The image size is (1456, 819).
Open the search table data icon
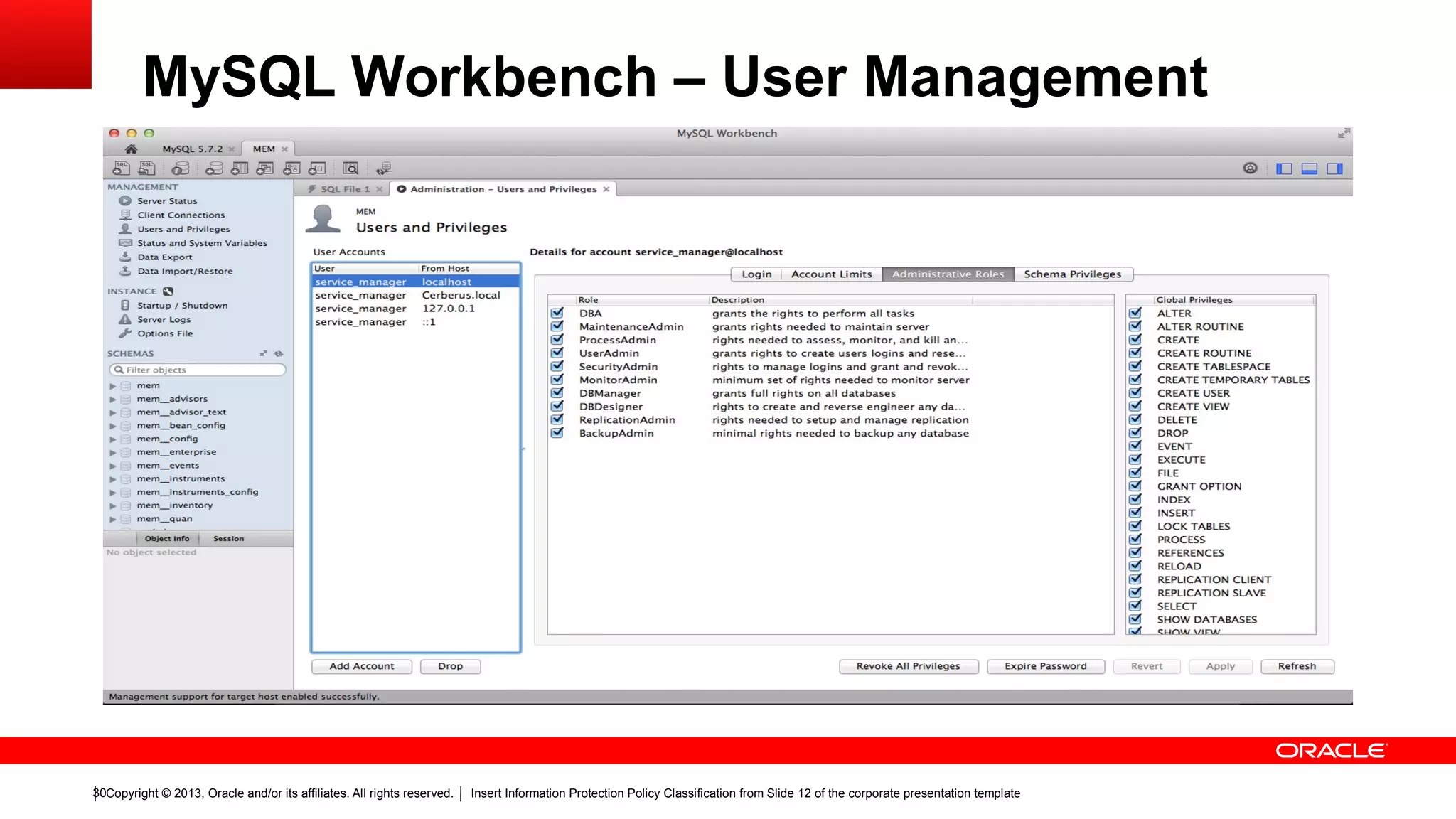[x=350, y=168]
